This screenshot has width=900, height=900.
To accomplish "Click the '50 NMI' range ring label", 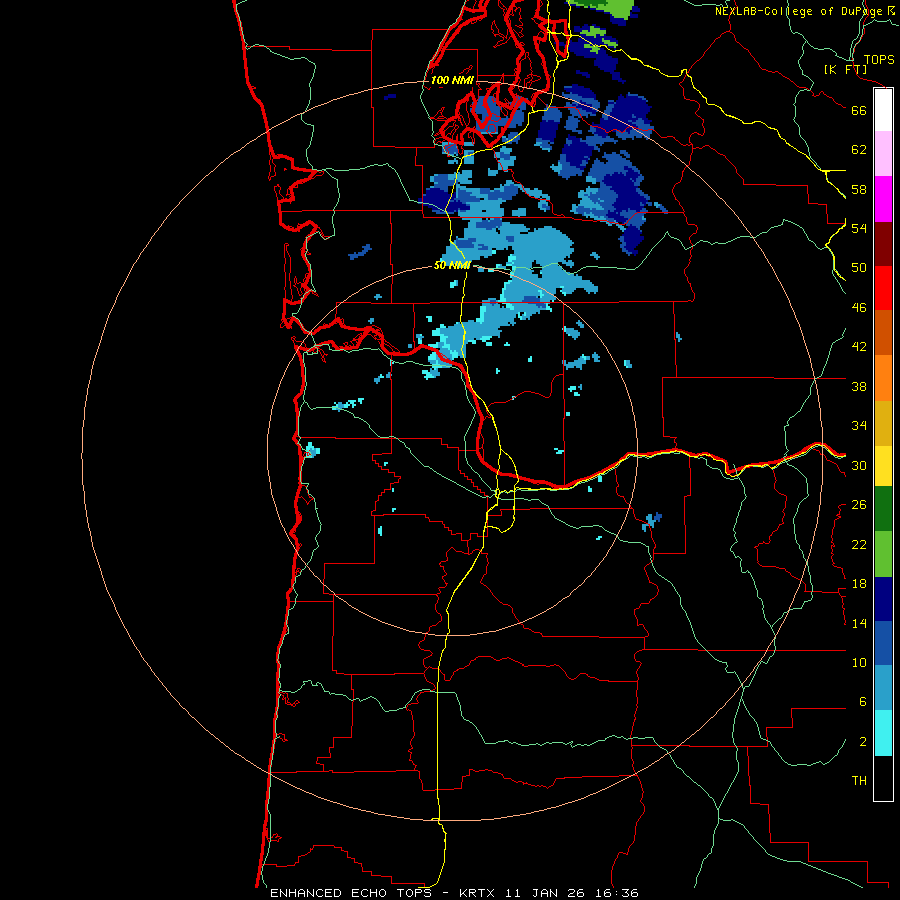I will click(x=452, y=265).
